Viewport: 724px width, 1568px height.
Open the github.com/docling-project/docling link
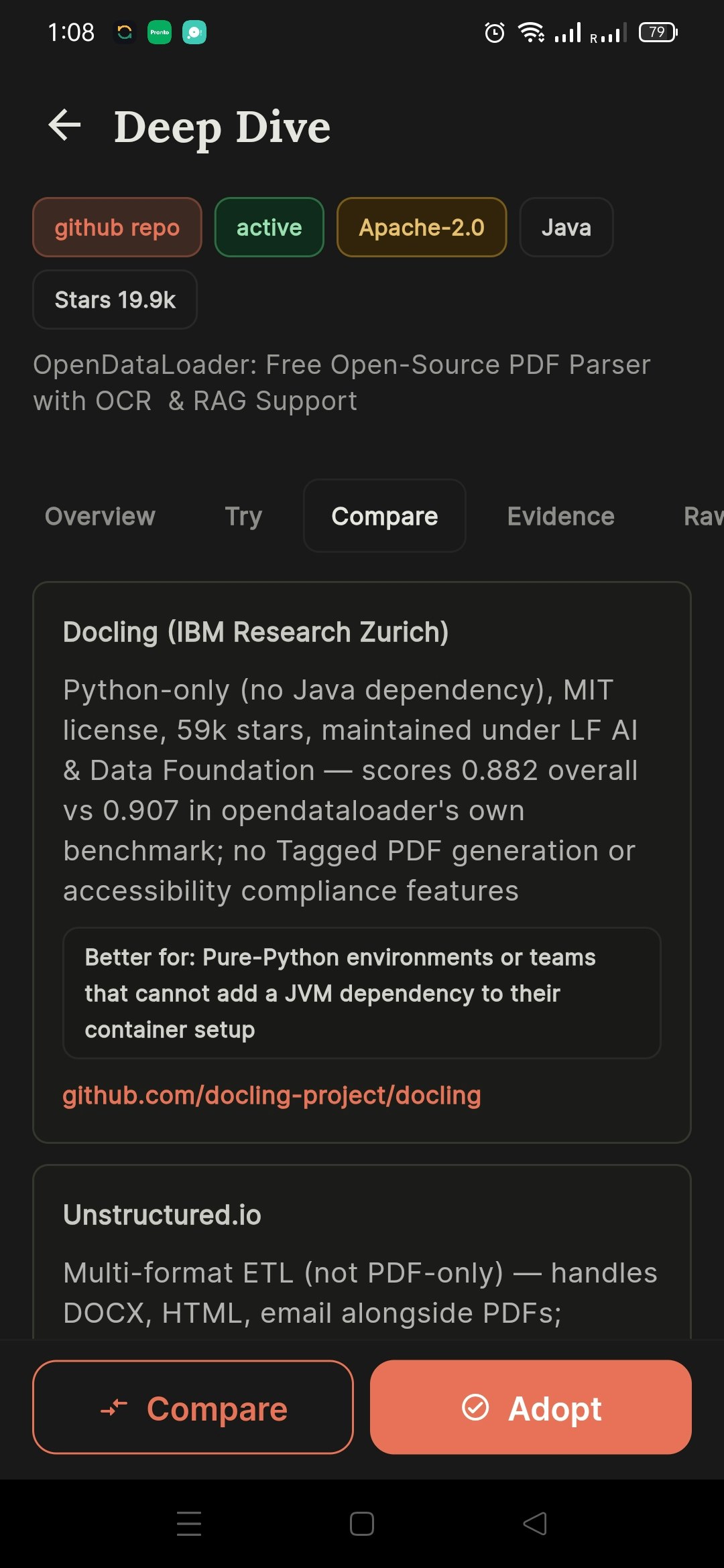click(x=271, y=1095)
